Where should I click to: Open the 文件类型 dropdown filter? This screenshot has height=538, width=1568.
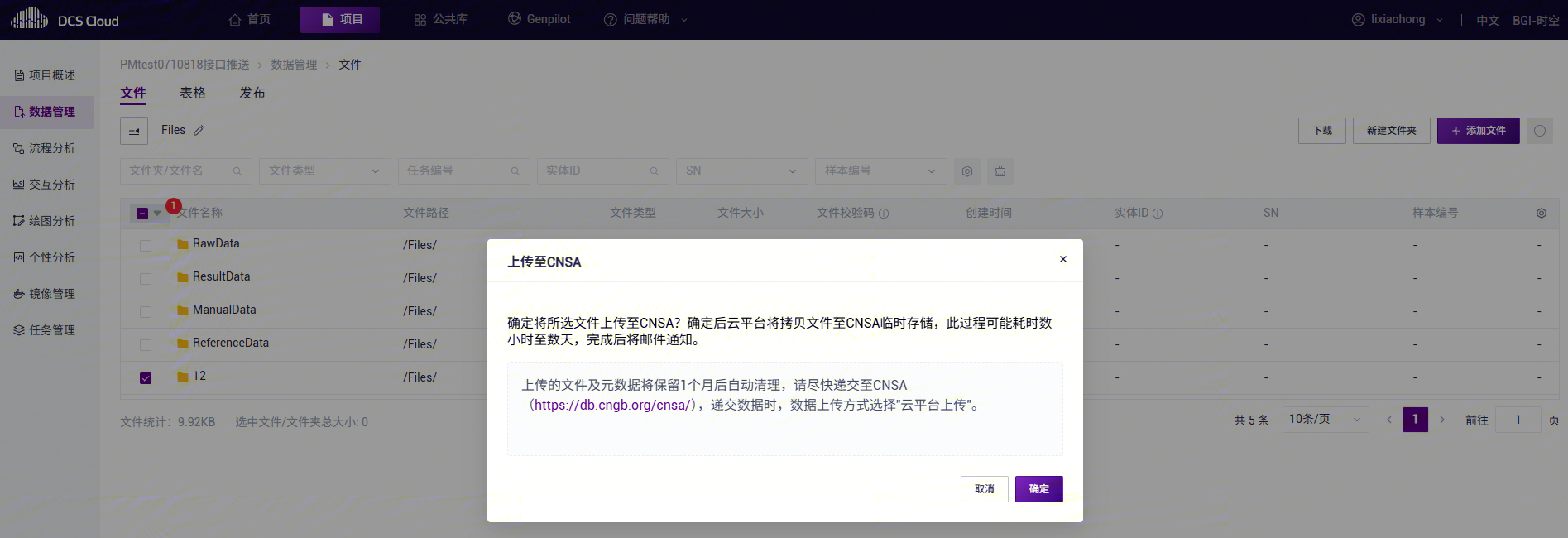click(324, 171)
